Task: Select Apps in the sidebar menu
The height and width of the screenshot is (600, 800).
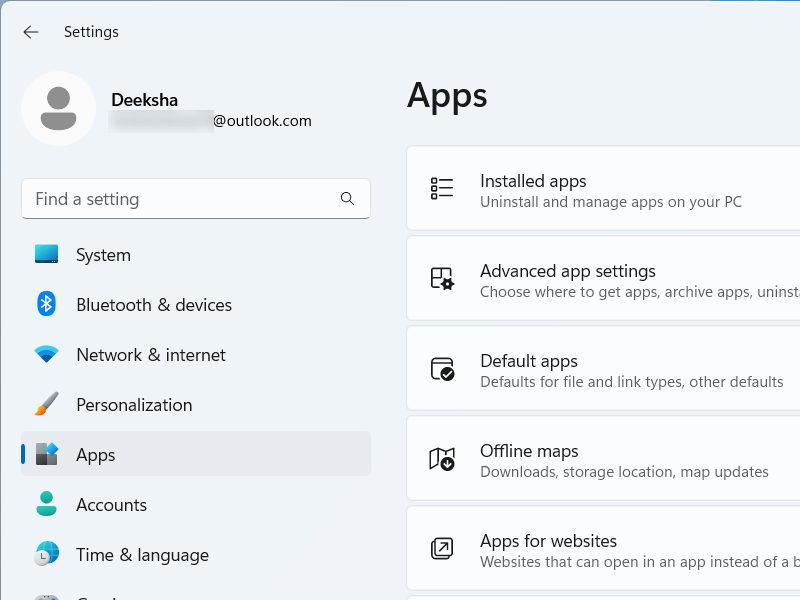Action: click(96, 455)
